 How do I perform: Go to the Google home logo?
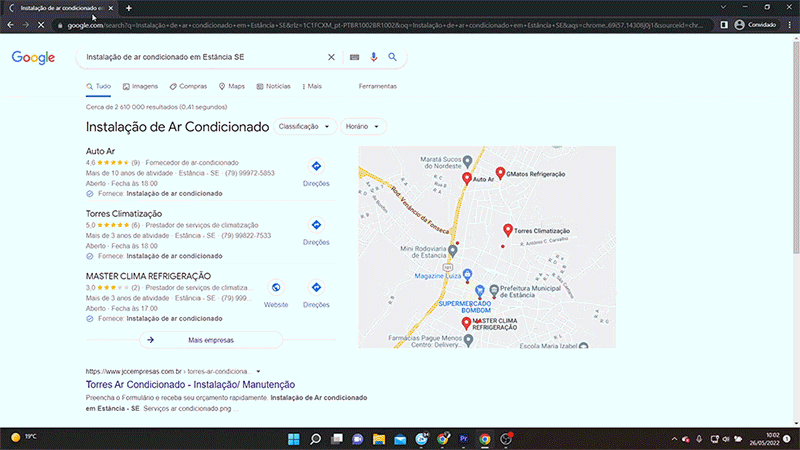point(33,58)
